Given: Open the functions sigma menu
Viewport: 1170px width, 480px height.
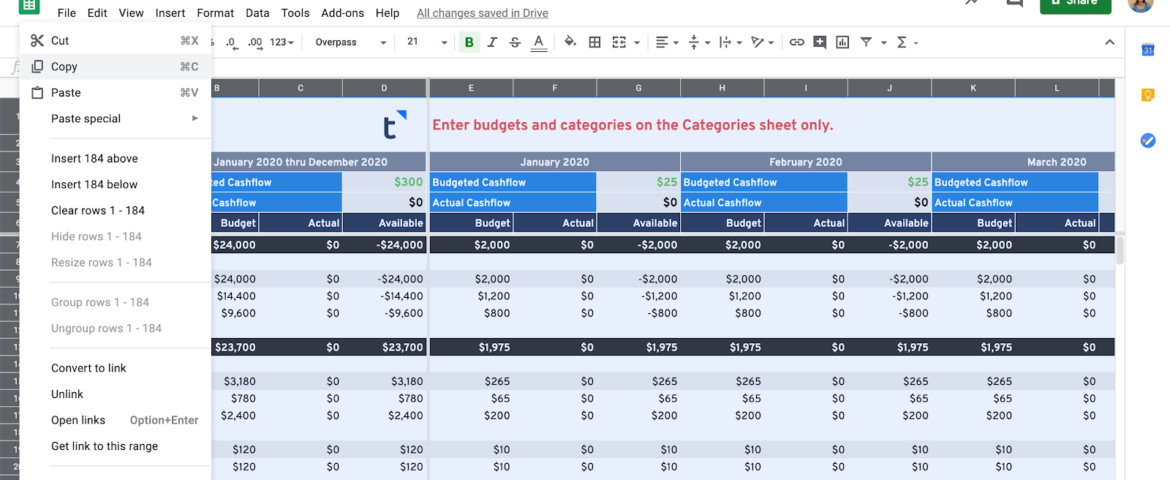Looking at the screenshot, I should click(906, 43).
